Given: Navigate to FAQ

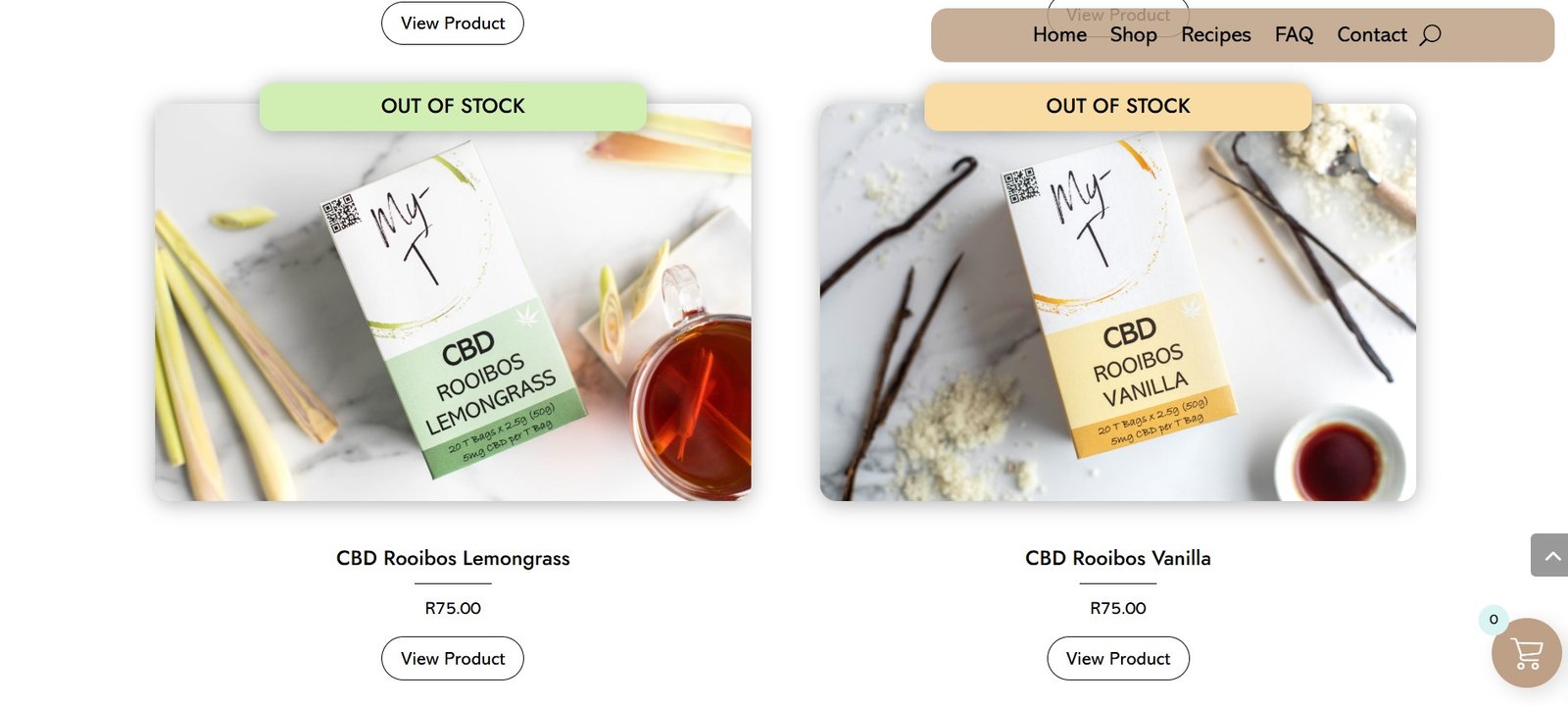Looking at the screenshot, I should coord(1294,35).
